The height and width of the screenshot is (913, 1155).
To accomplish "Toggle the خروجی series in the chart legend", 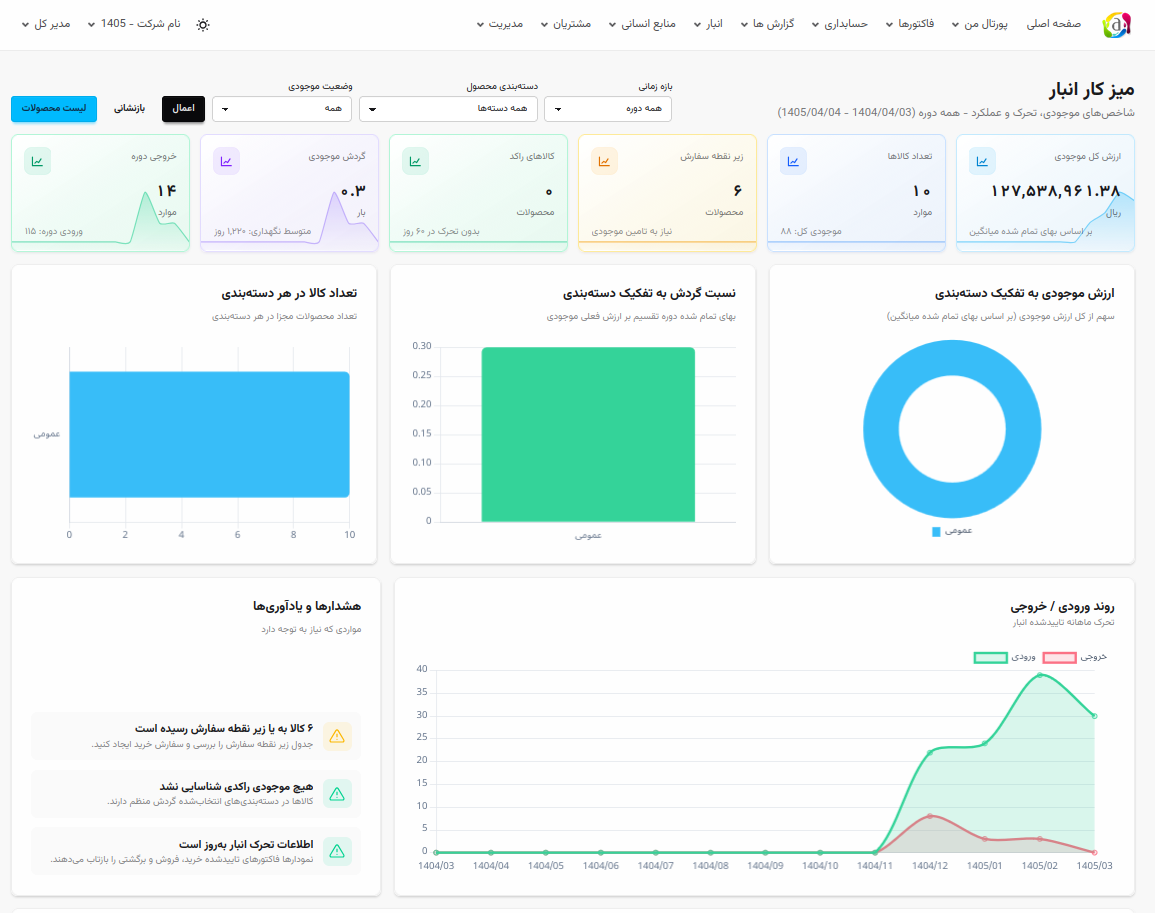I will pos(1075,657).
